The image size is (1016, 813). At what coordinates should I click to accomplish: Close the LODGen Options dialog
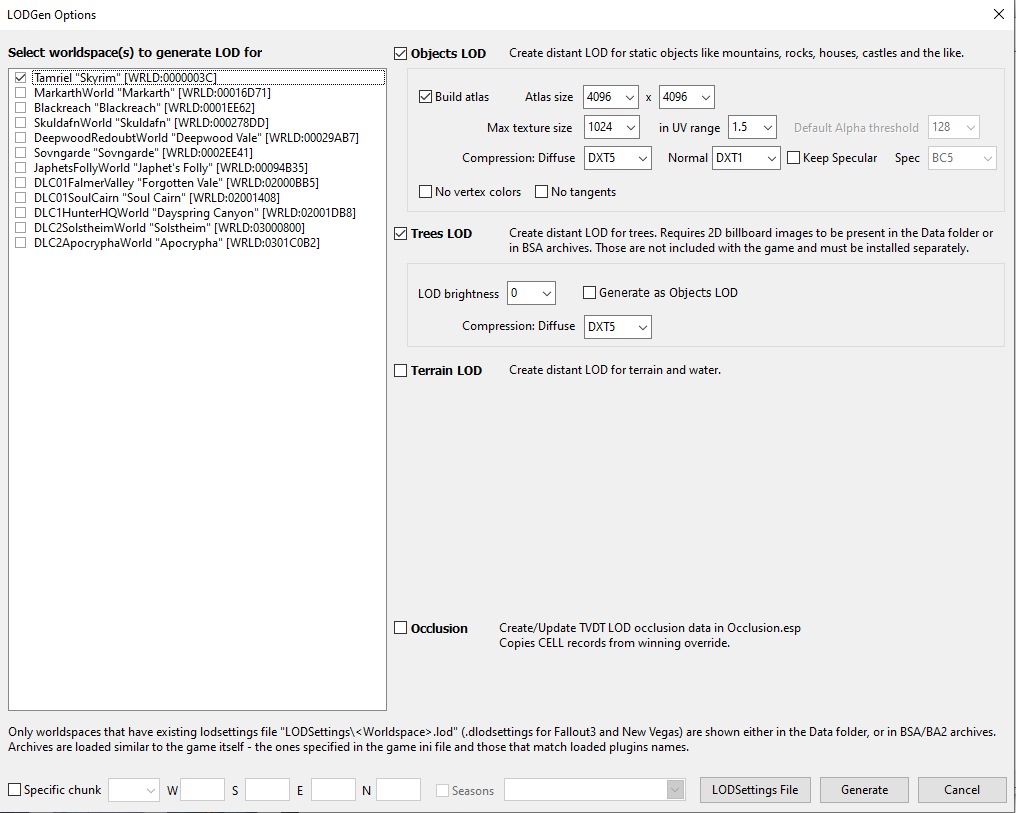(x=999, y=14)
